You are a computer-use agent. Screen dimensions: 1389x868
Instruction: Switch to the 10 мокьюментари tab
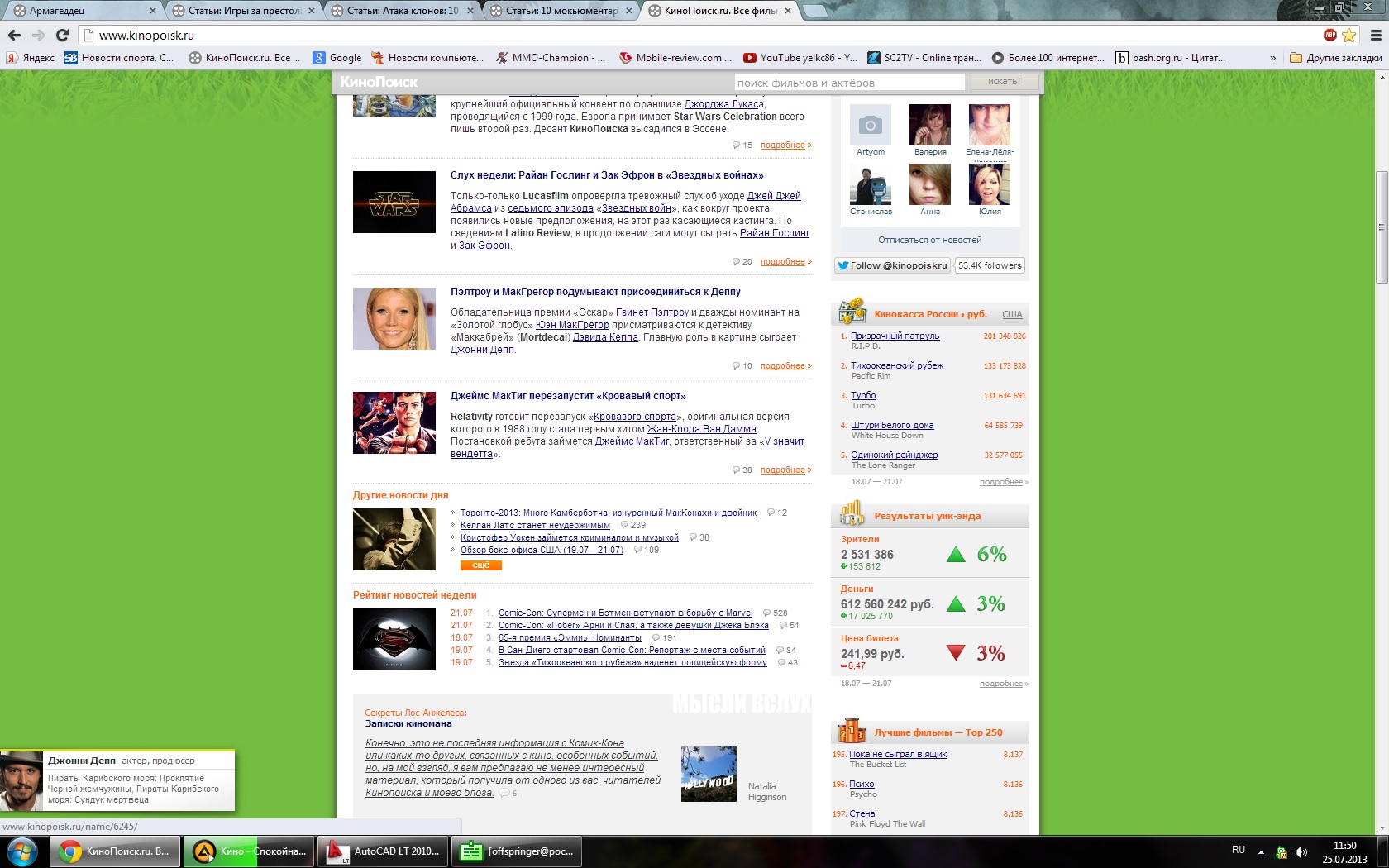click(560, 11)
